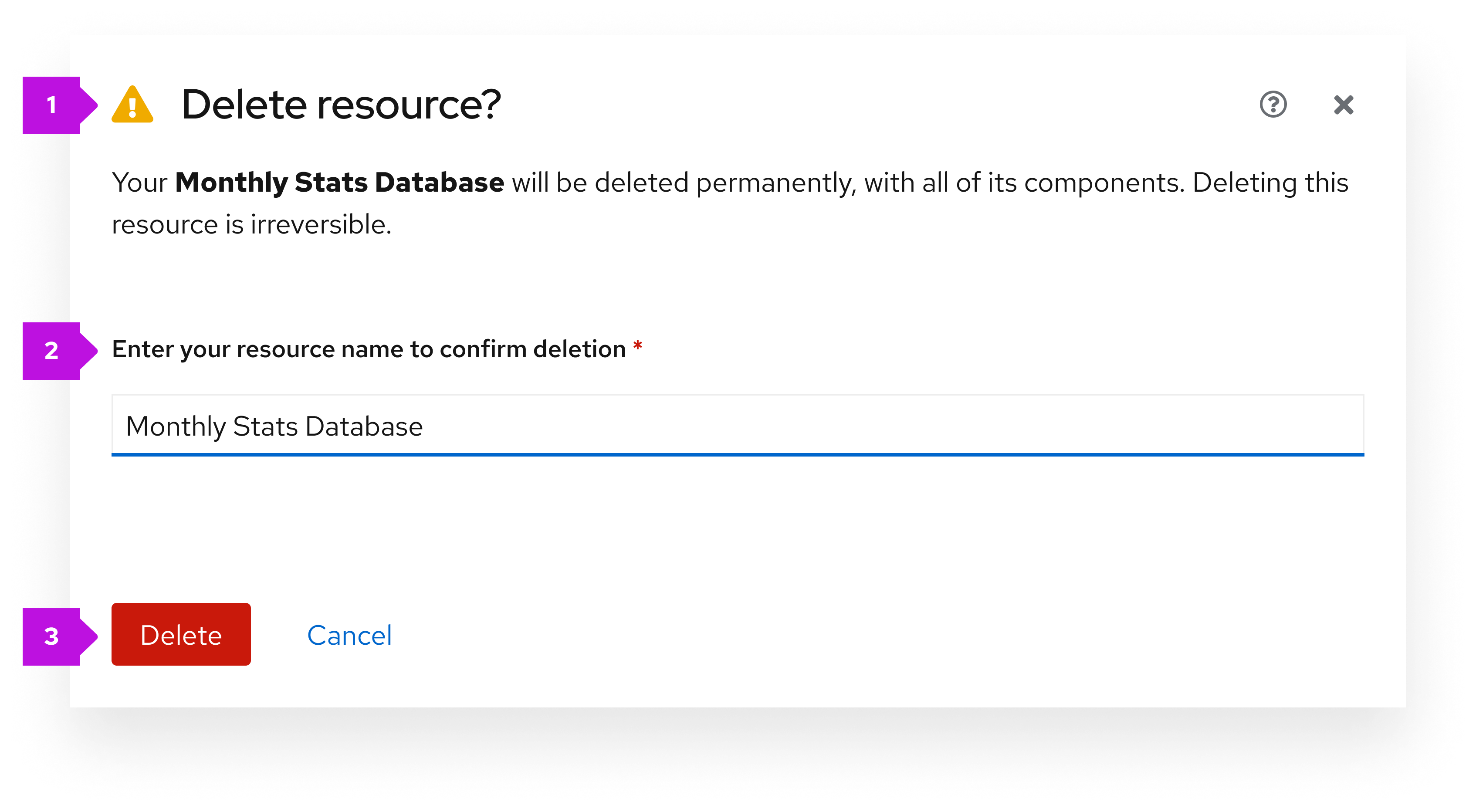This screenshot has height=812, width=1476.
Task: Select annotation marker number 1
Action: point(53,105)
